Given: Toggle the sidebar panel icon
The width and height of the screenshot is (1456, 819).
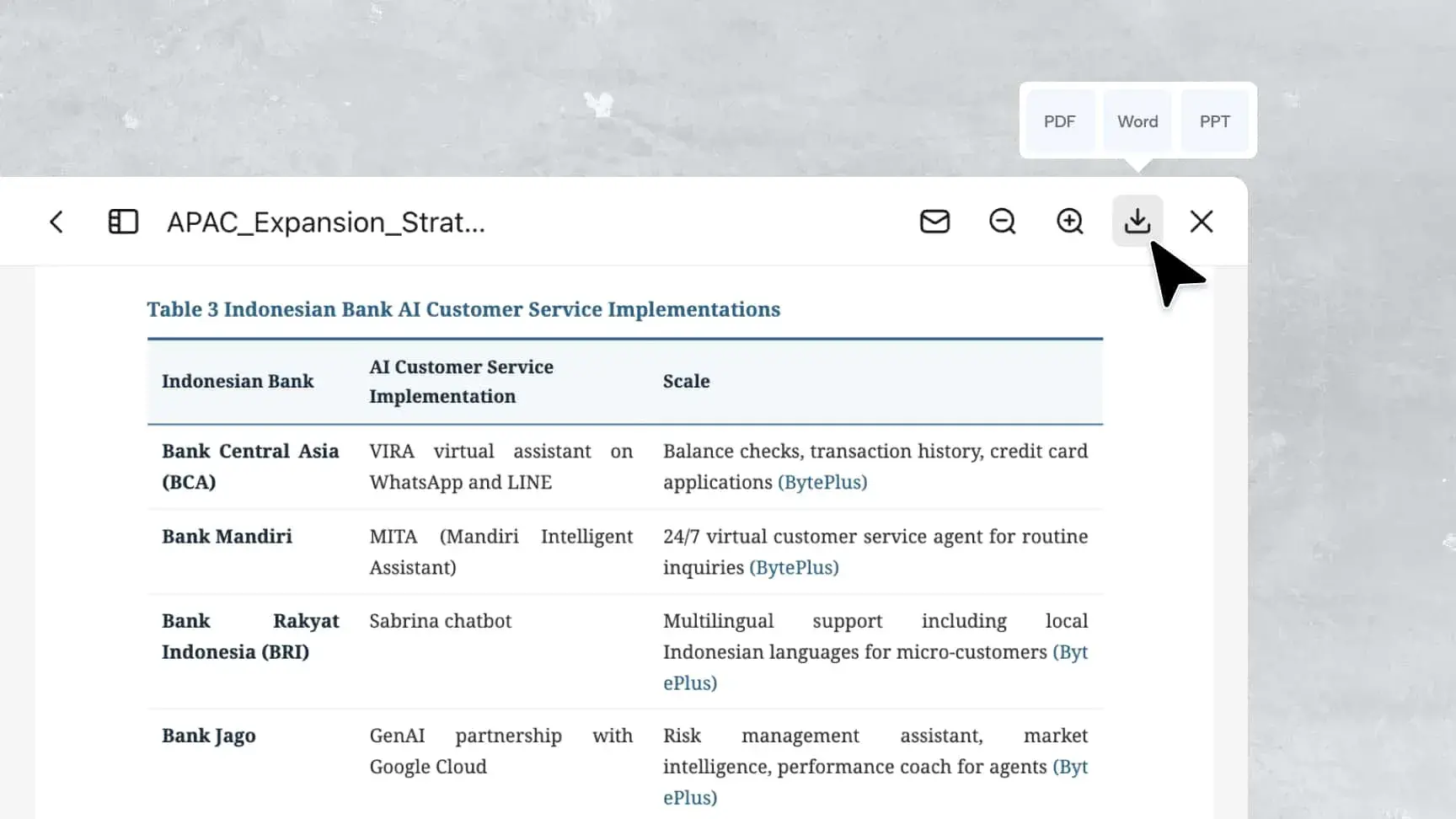Looking at the screenshot, I should (123, 222).
